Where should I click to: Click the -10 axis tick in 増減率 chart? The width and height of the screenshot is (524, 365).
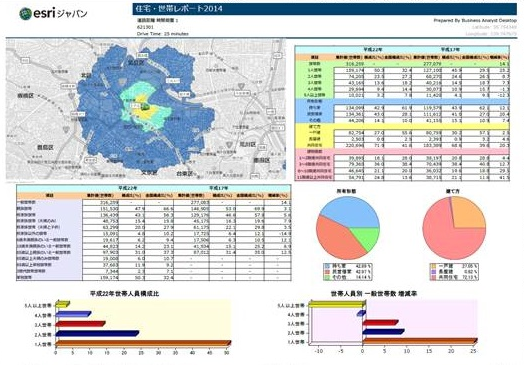tap(319, 351)
